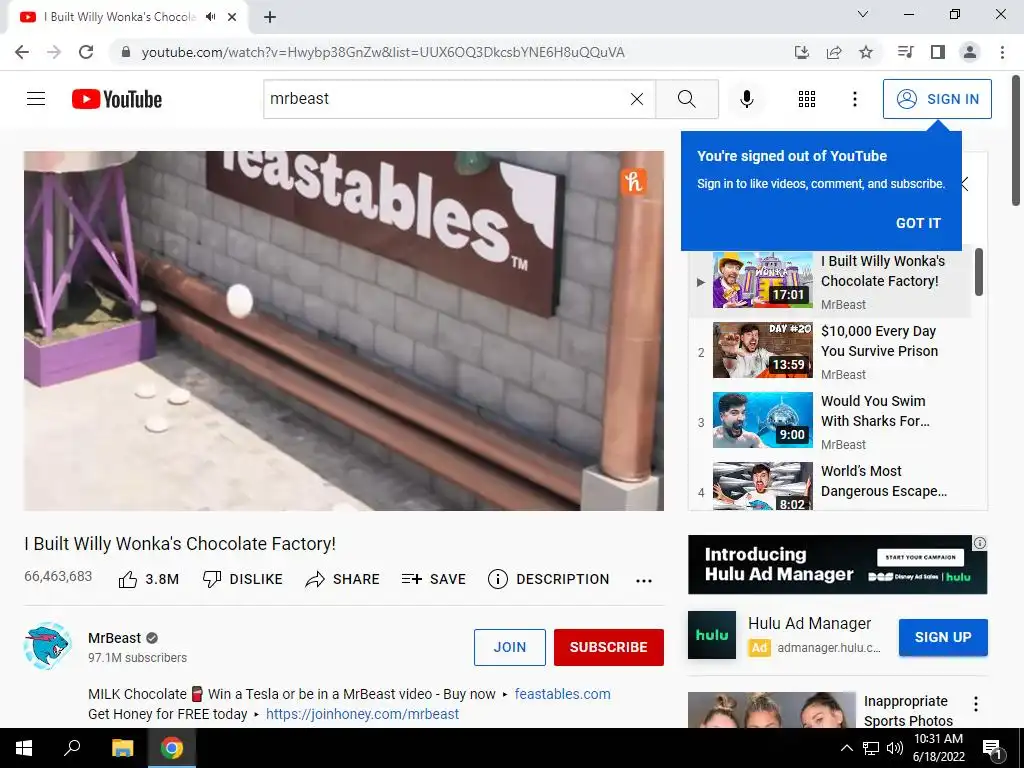Image resolution: width=1024 pixels, height=768 pixels.
Task: Open the Hulu Ad Manager title link
Action: coord(809,624)
